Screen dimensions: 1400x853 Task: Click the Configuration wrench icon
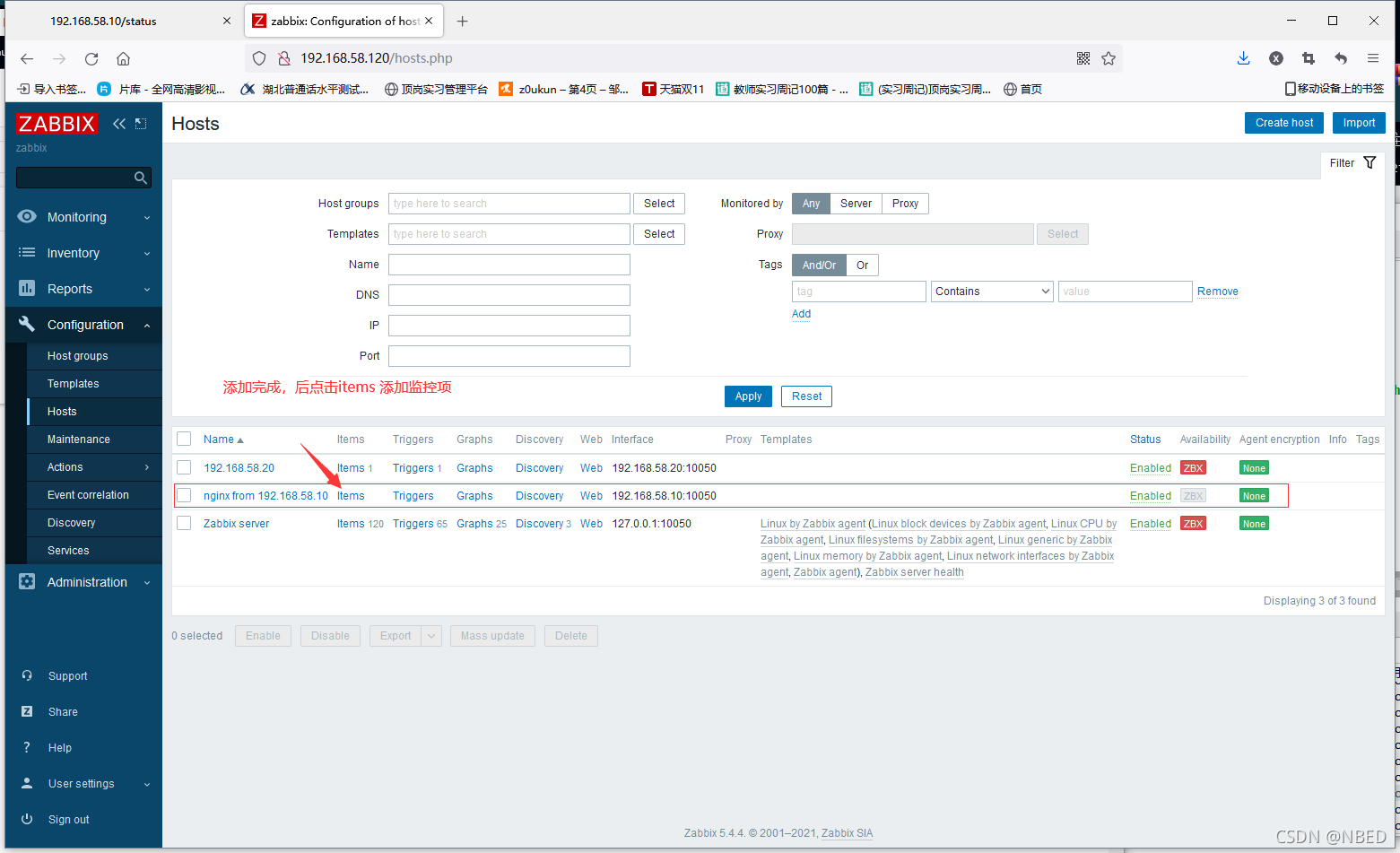click(27, 324)
